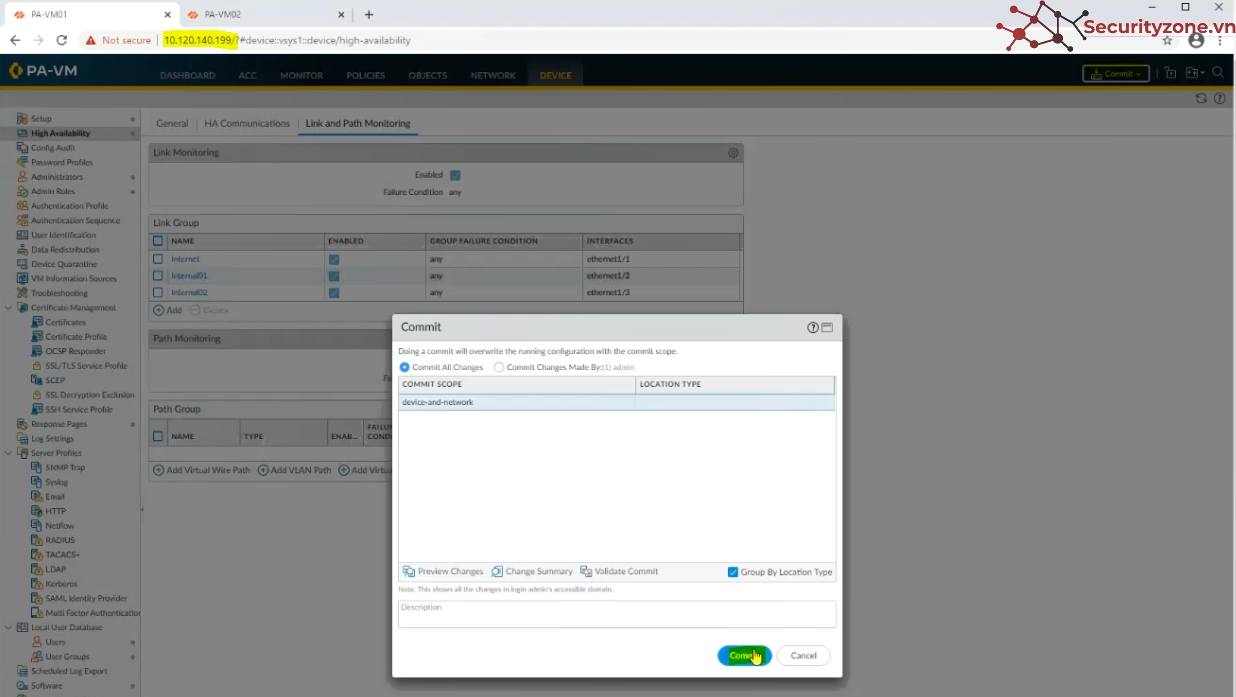Cancel the Commit dialog
This screenshot has height=697, width=1236.
(x=804, y=656)
